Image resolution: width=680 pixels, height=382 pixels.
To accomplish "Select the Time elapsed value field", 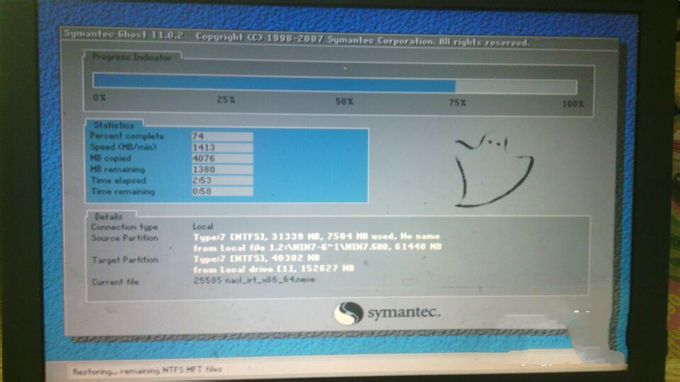I will click(x=222, y=180).
